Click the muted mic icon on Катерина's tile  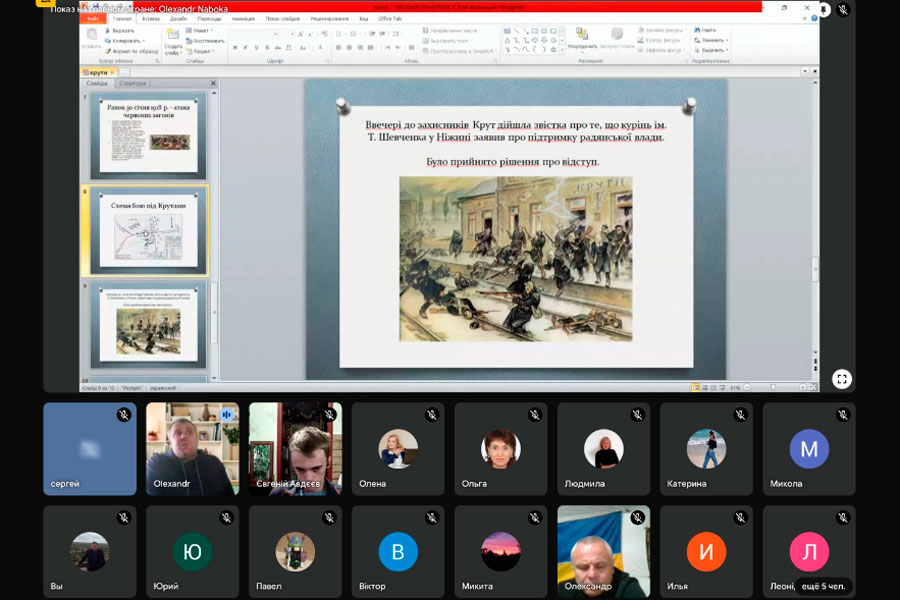pyautogui.click(x=740, y=415)
